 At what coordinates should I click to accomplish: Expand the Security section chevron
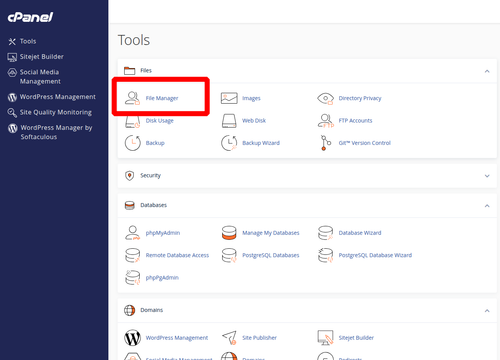pyautogui.click(x=487, y=176)
